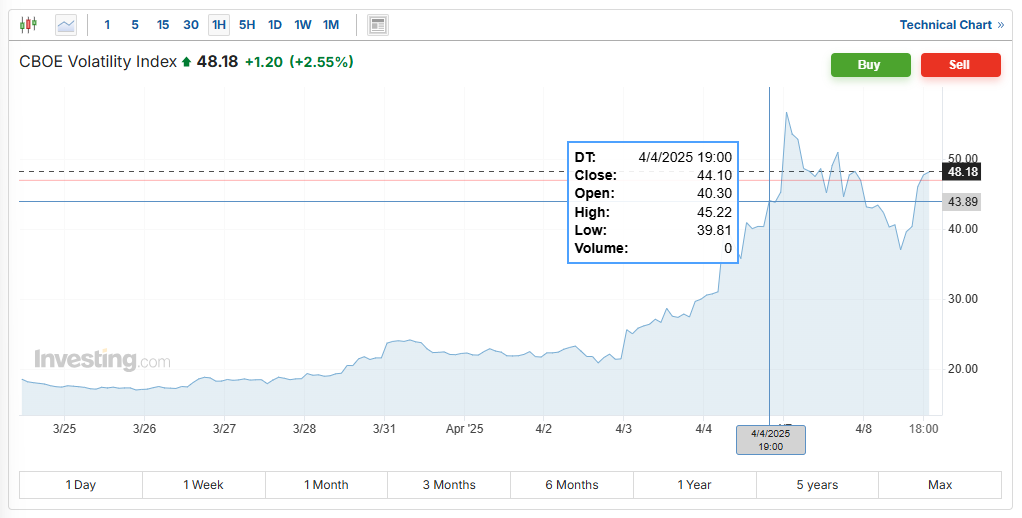Switch to candlestick chart type icon
This screenshot has height=518, width=1022.
(x=28, y=25)
